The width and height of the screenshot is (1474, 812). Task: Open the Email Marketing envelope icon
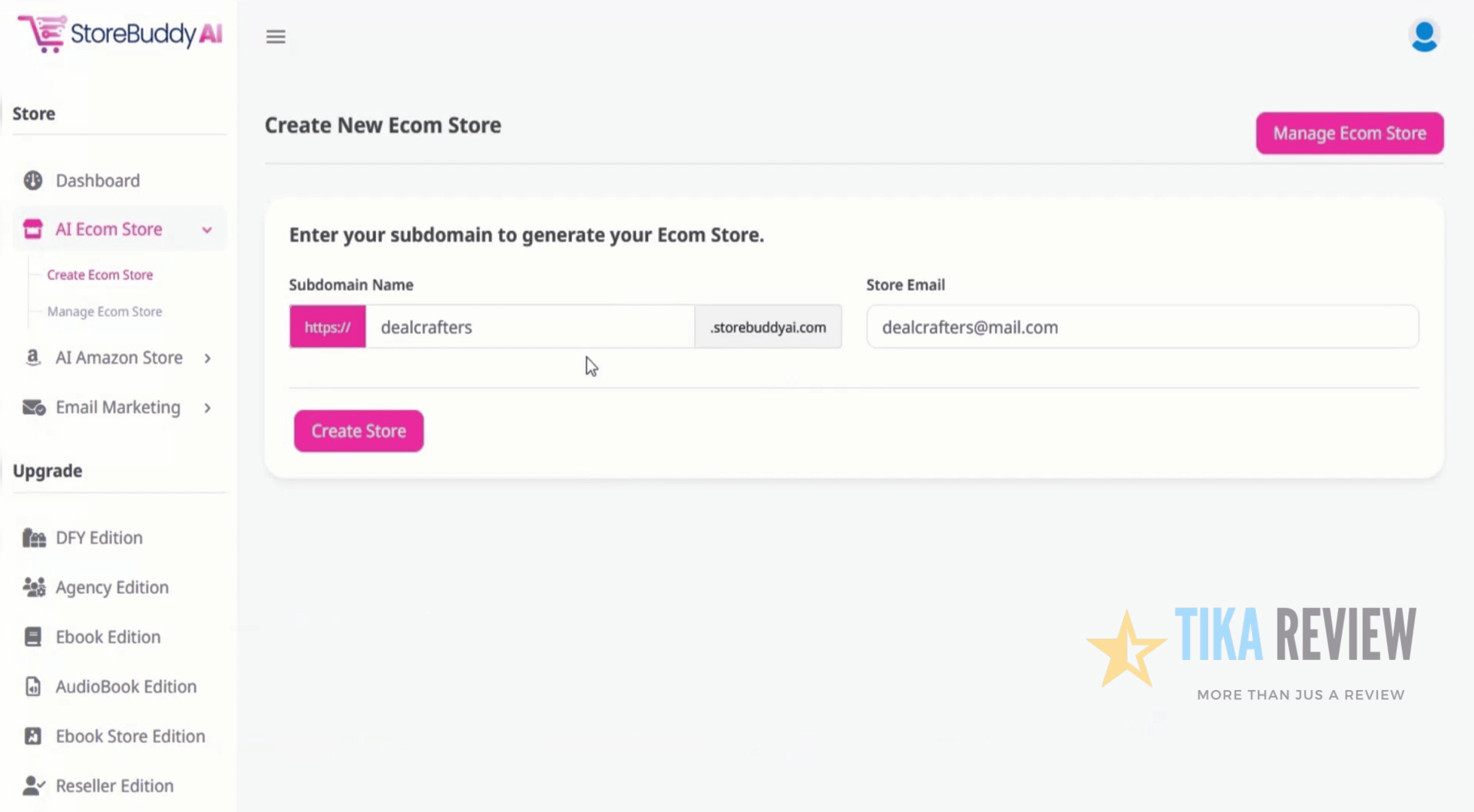(x=32, y=407)
